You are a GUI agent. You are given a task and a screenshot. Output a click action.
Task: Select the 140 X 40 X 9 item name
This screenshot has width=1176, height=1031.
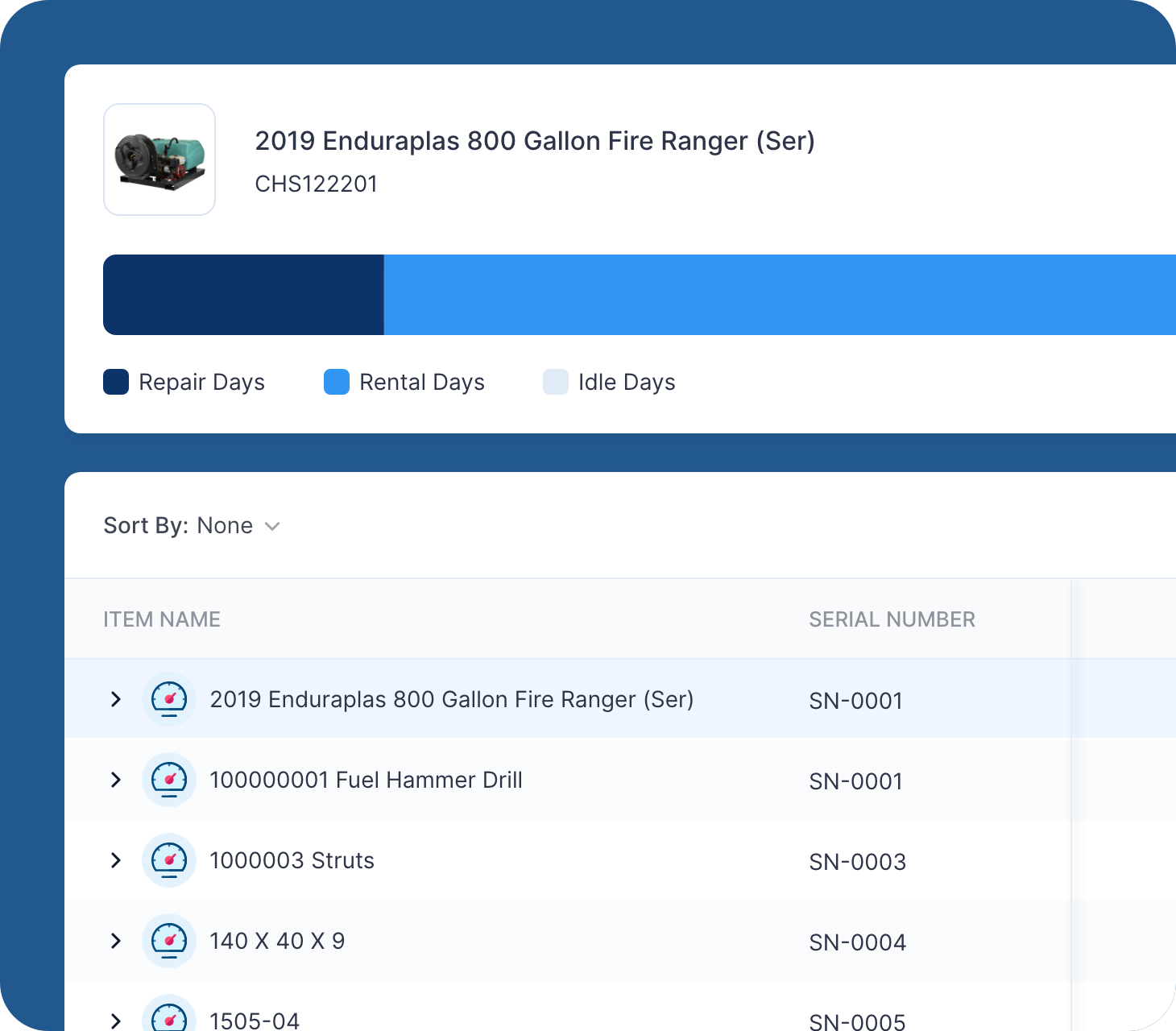tap(277, 941)
